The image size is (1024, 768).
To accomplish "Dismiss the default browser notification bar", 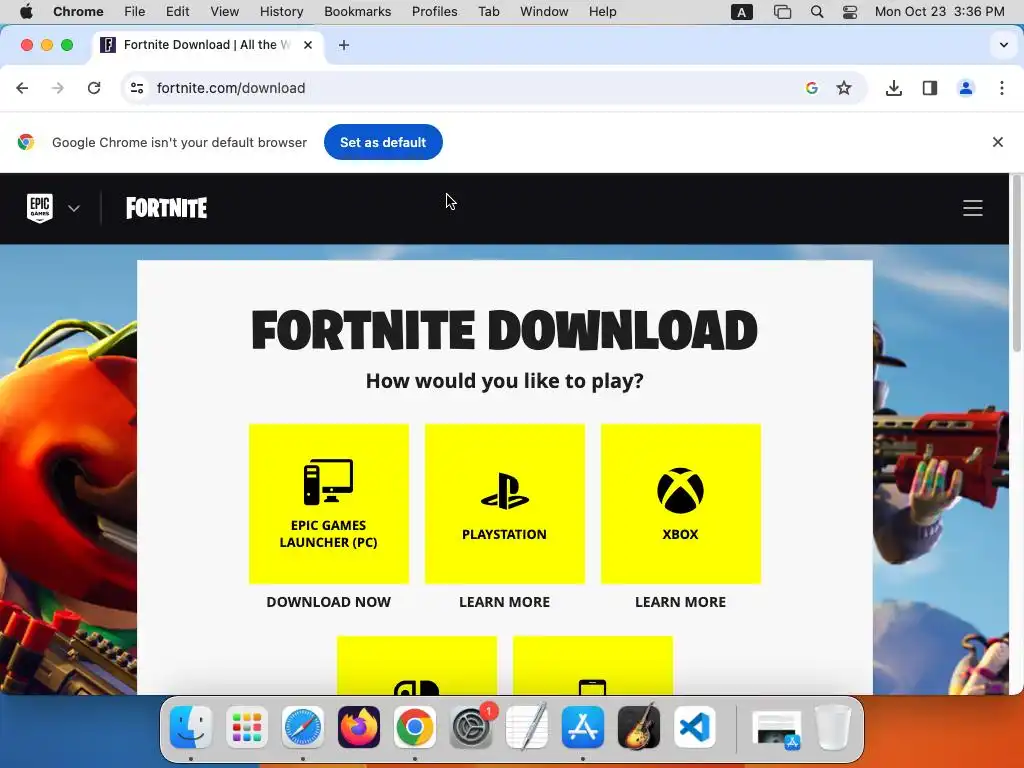I will click(x=997, y=142).
